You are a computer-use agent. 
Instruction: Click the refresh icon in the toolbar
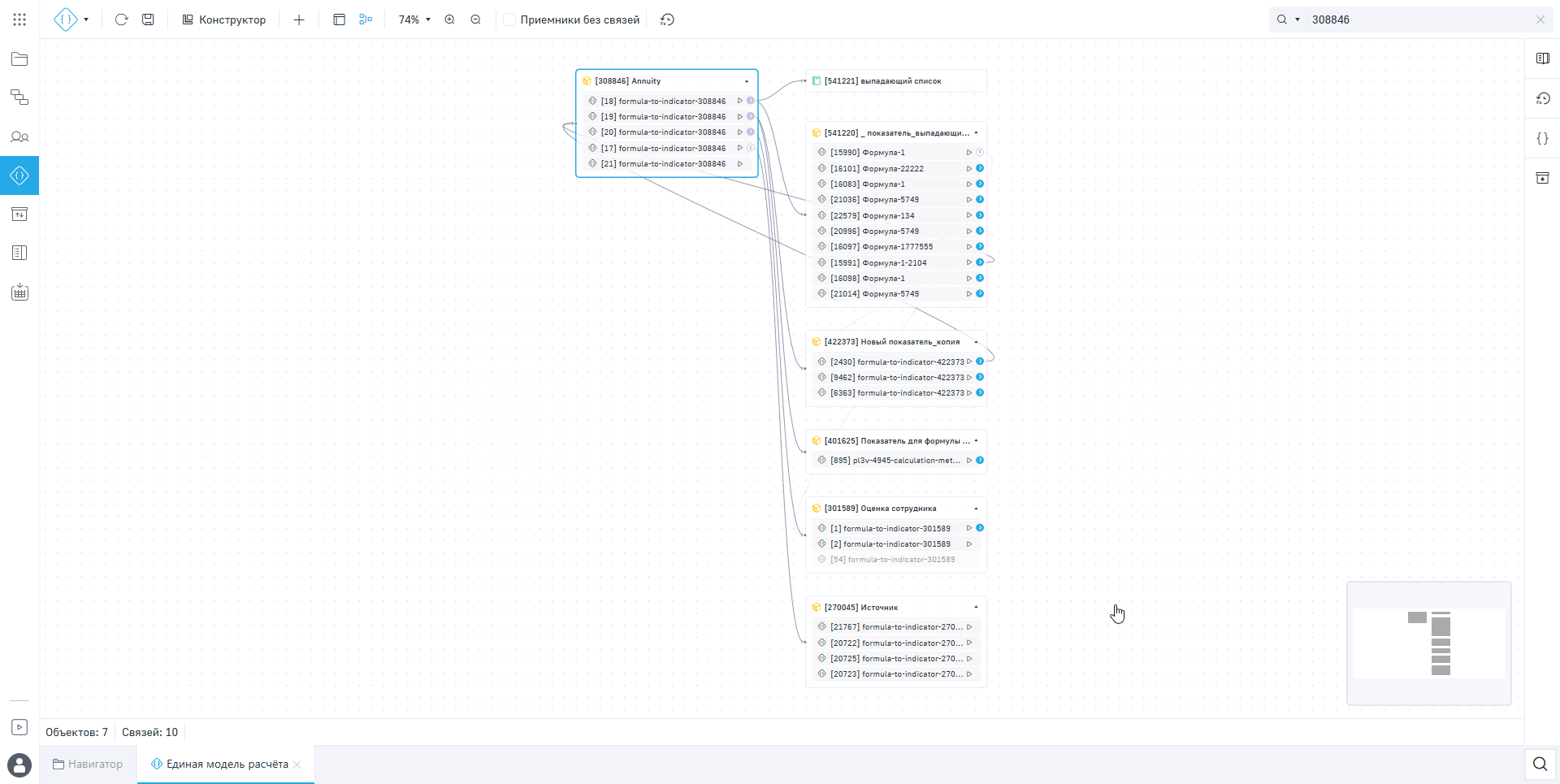(x=121, y=19)
